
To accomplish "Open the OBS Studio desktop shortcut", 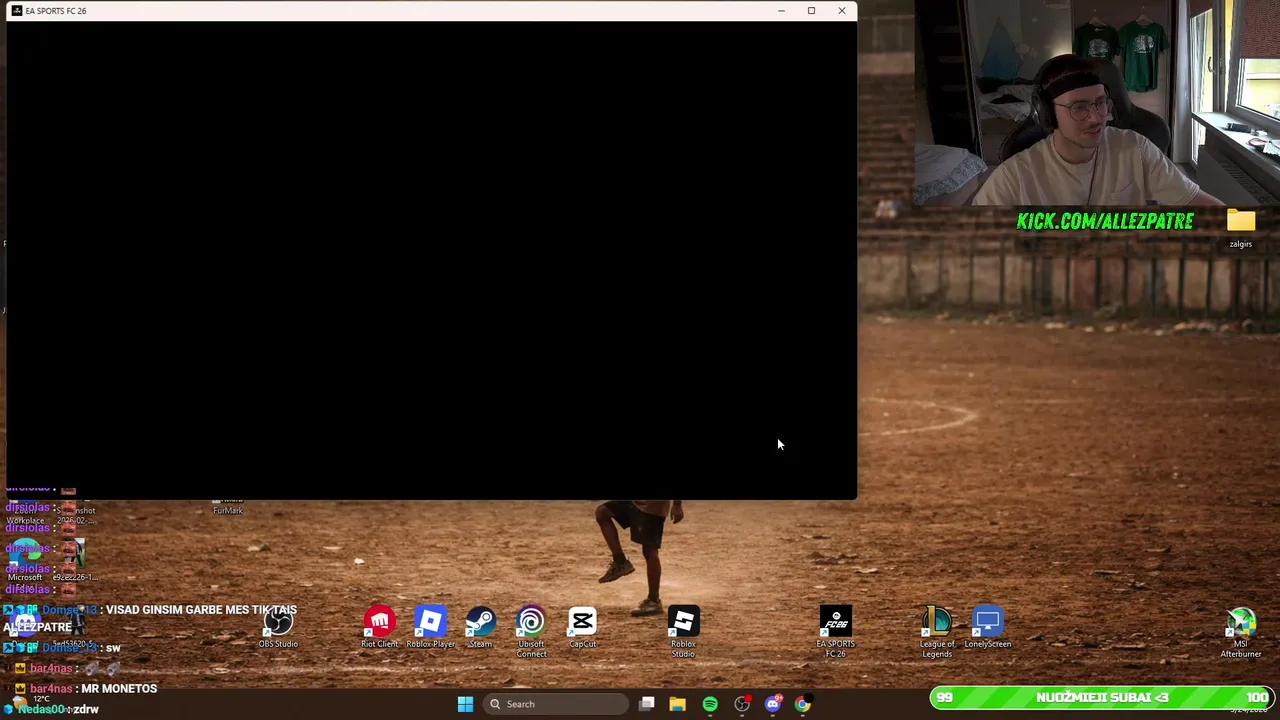I will (278, 627).
